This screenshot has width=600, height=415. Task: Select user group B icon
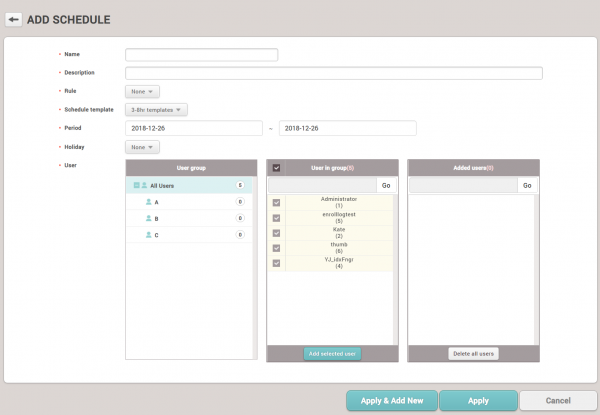point(148,218)
